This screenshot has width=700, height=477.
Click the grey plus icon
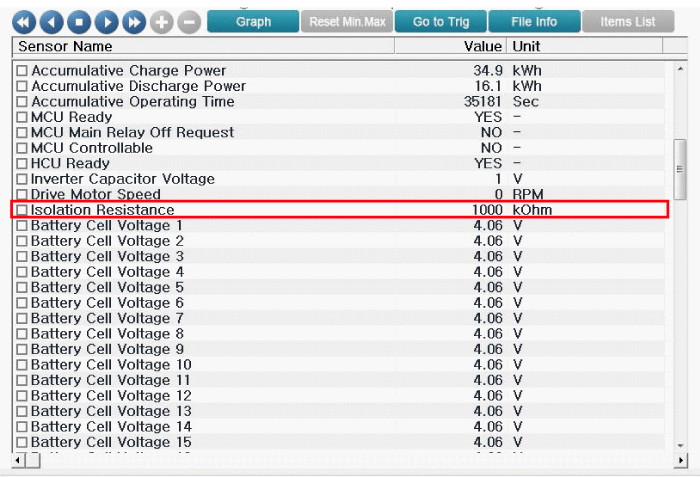[162, 22]
